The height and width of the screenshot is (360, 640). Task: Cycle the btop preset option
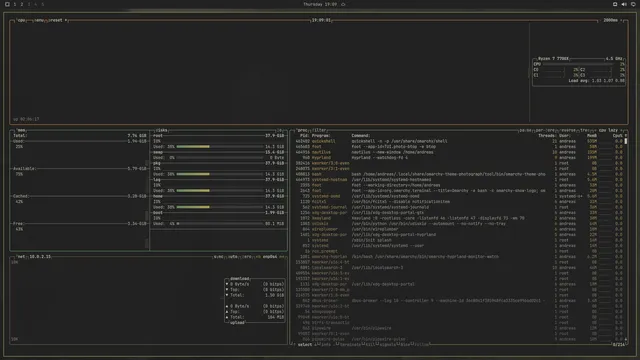56,20
